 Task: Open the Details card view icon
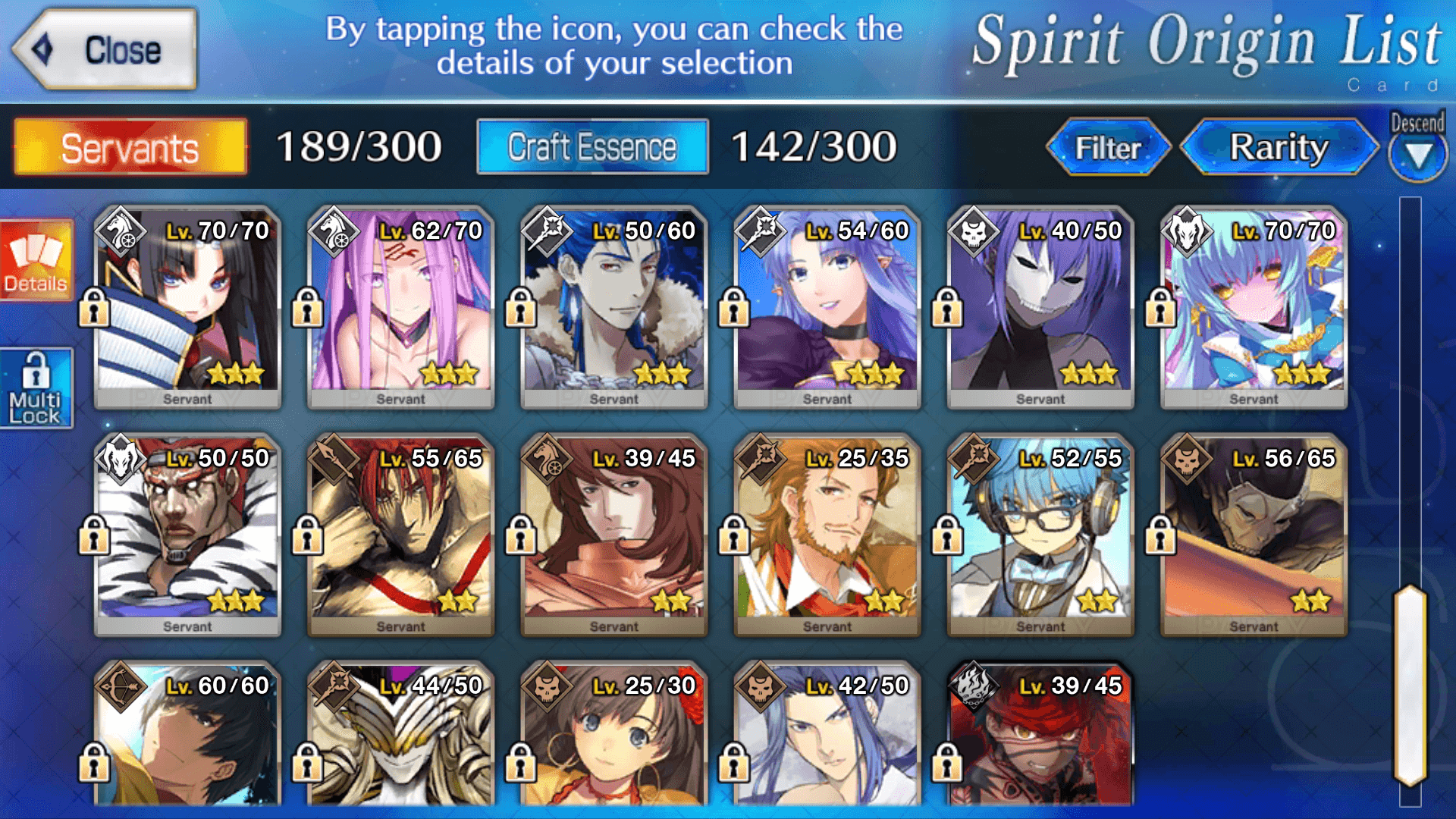click(x=36, y=261)
